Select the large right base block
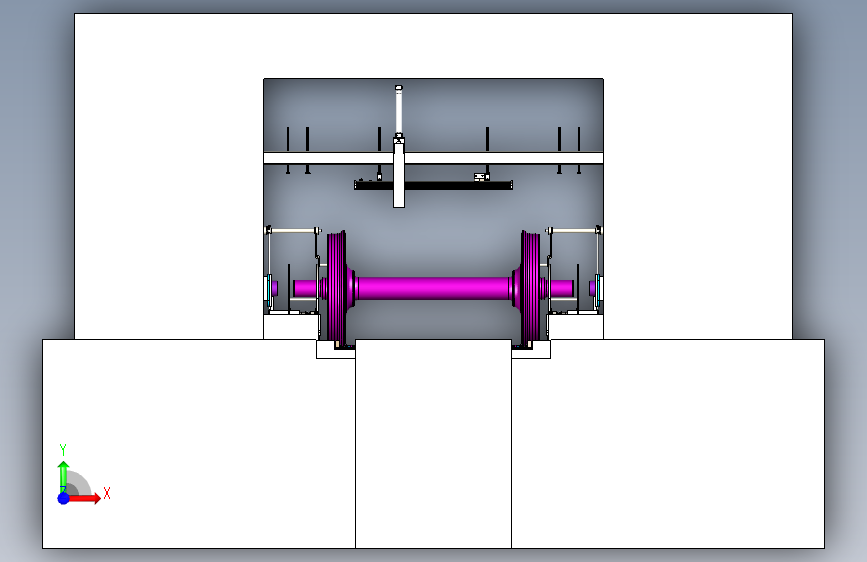The height and width of the screenshot is (562, 867). point(668,444)
